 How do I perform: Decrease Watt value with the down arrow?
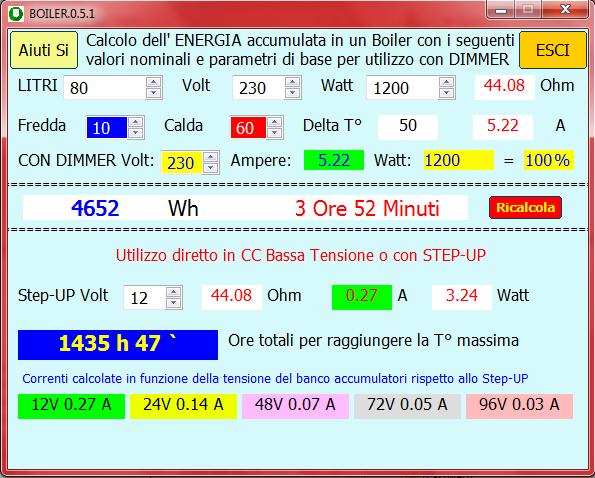point(447,93)
